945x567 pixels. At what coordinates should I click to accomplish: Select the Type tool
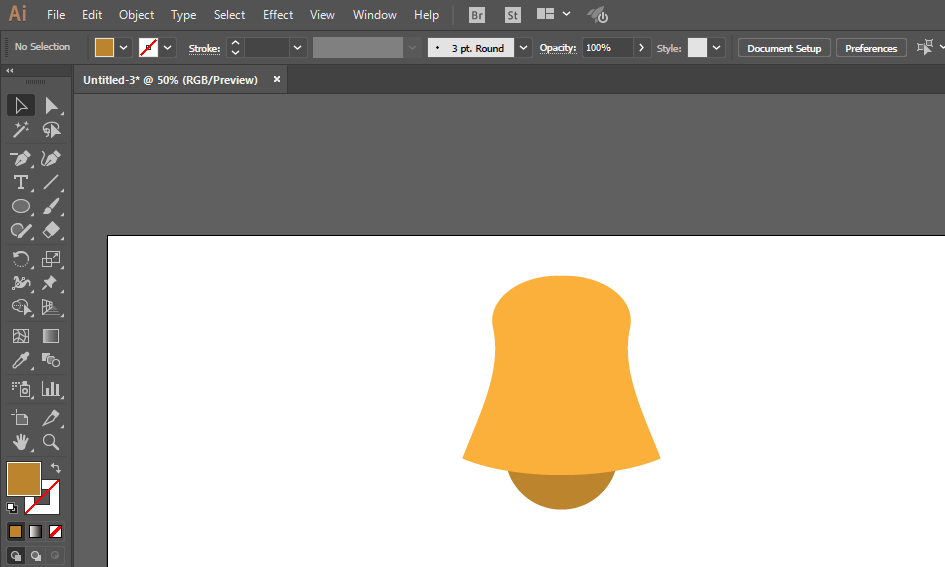point(20,182)
